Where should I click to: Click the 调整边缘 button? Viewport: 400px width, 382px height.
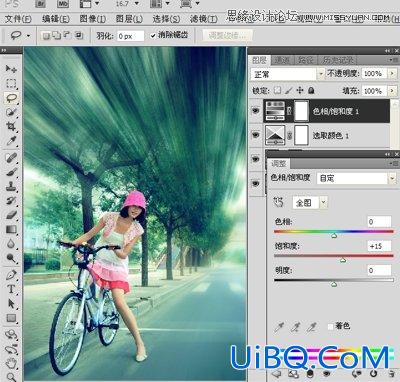[227, 35]
